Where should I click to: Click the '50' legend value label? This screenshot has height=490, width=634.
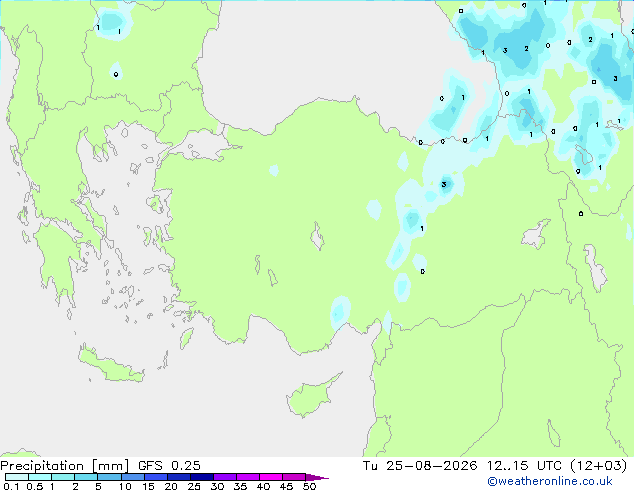click(x=309, y=486)
